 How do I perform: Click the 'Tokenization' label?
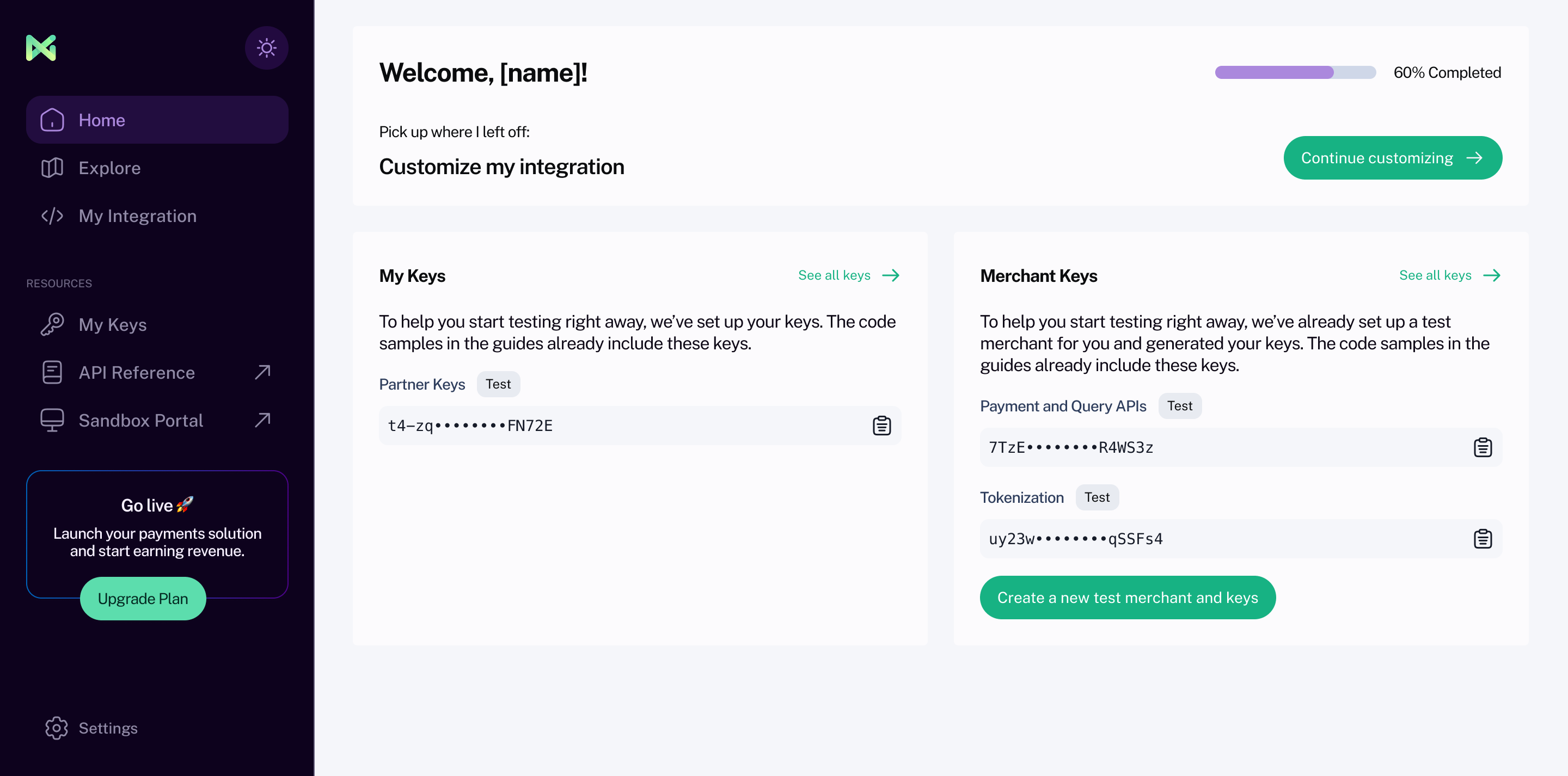pyautogui.click(x=1021, y=497)
